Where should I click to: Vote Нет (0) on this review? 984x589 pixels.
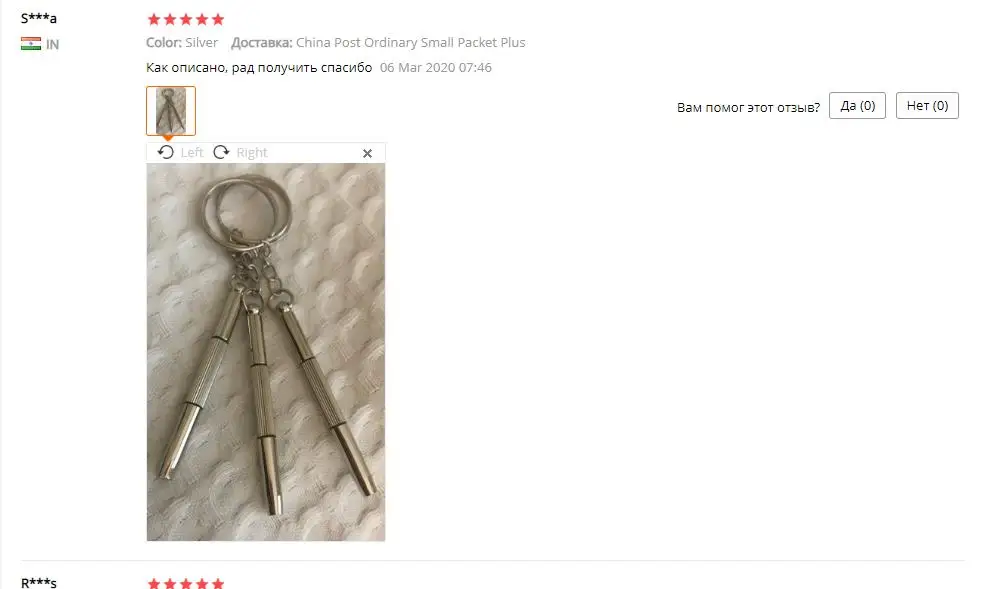927,105
